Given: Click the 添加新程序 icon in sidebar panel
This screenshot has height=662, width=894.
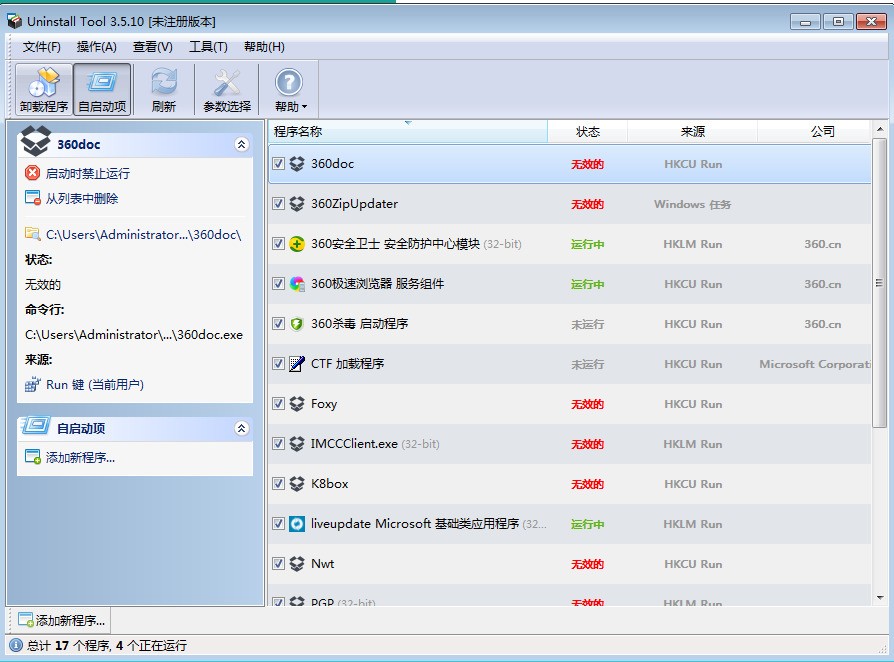Looking at the screenshot, I should [x=30, y=457].
